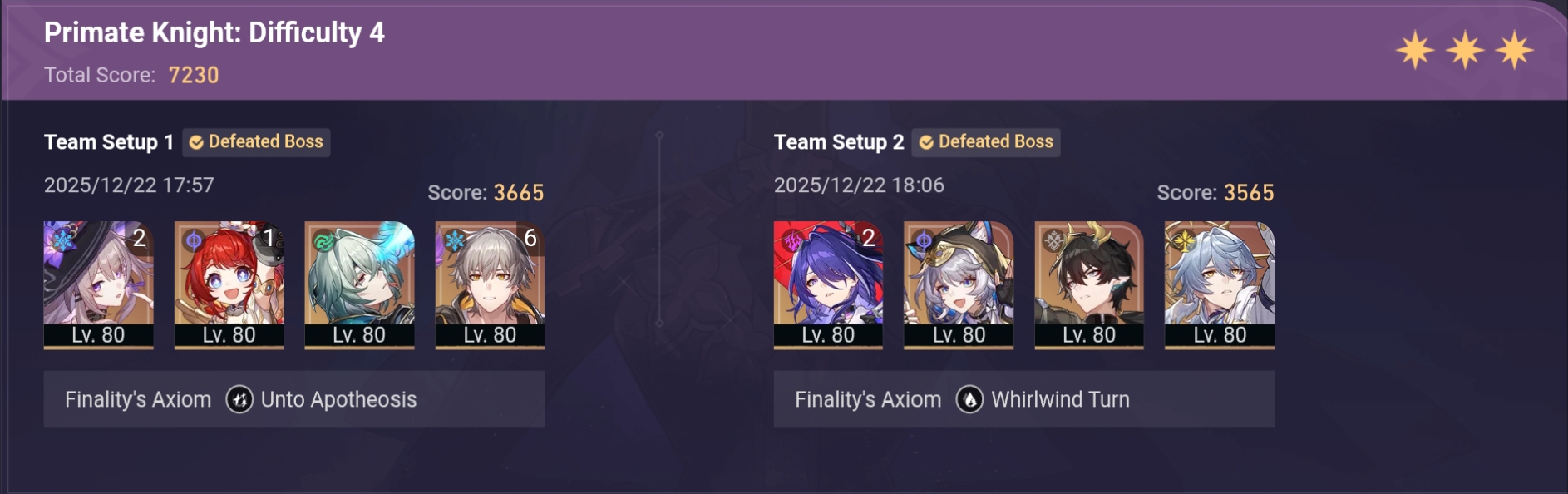Select the green-haired character with wind icon
This screenshot has width=1568, height=494.
(x=359, y=285)
